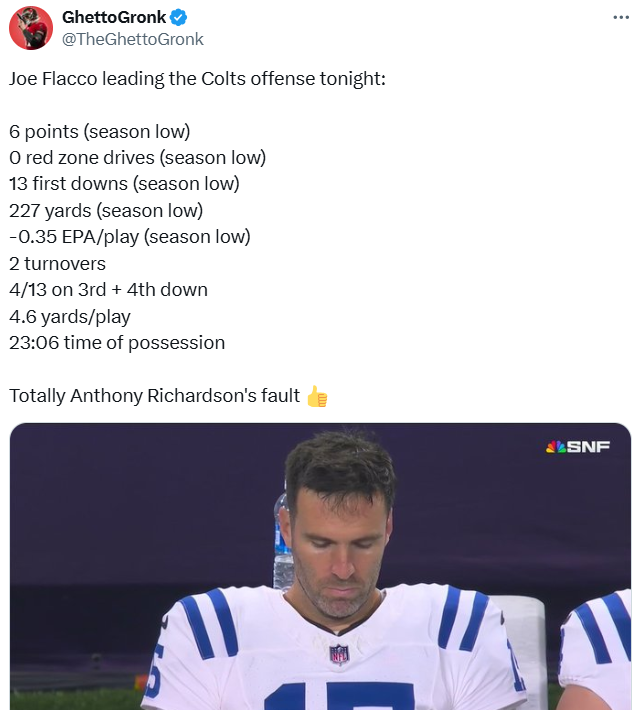The image size is (641, 710).
Task: Select the 'Joe Flacco leading the Colts' line
Action: 197,79
